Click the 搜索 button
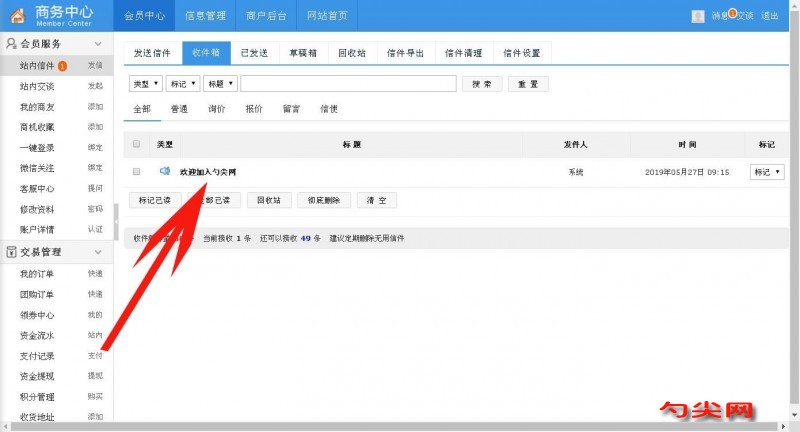800x432 pixels. [x=481, y=84]
